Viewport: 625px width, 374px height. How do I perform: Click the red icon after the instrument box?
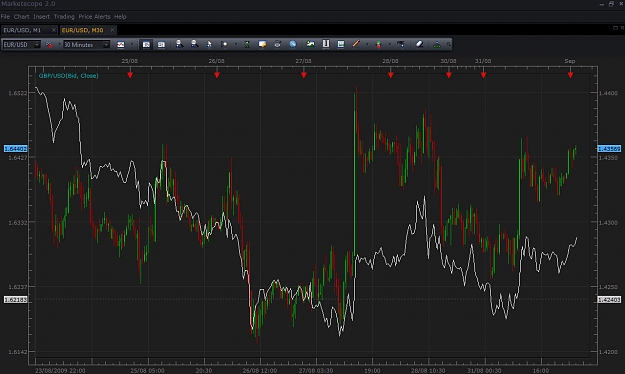tap(49, 45)
